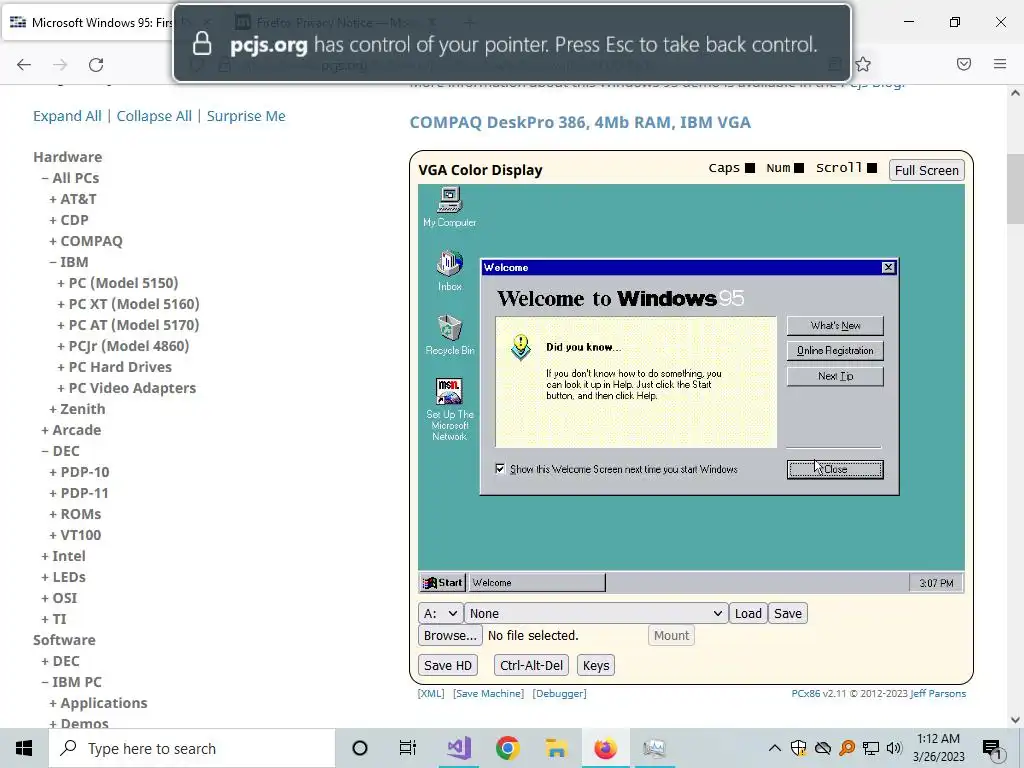Open File Explorer from taskbar
The height and width of the screenshot is (768, 1024).
coord(556,748)
